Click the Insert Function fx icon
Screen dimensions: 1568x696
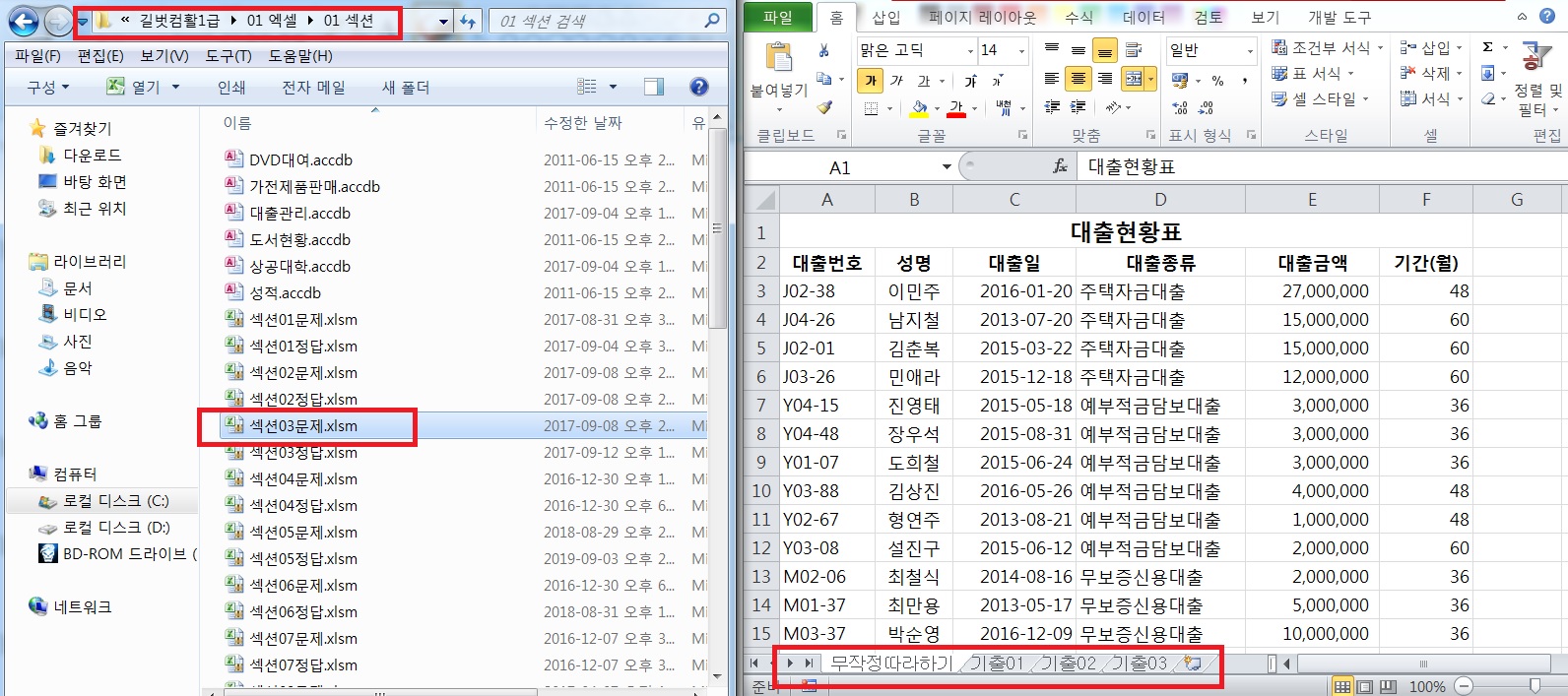coord(1060,166)
